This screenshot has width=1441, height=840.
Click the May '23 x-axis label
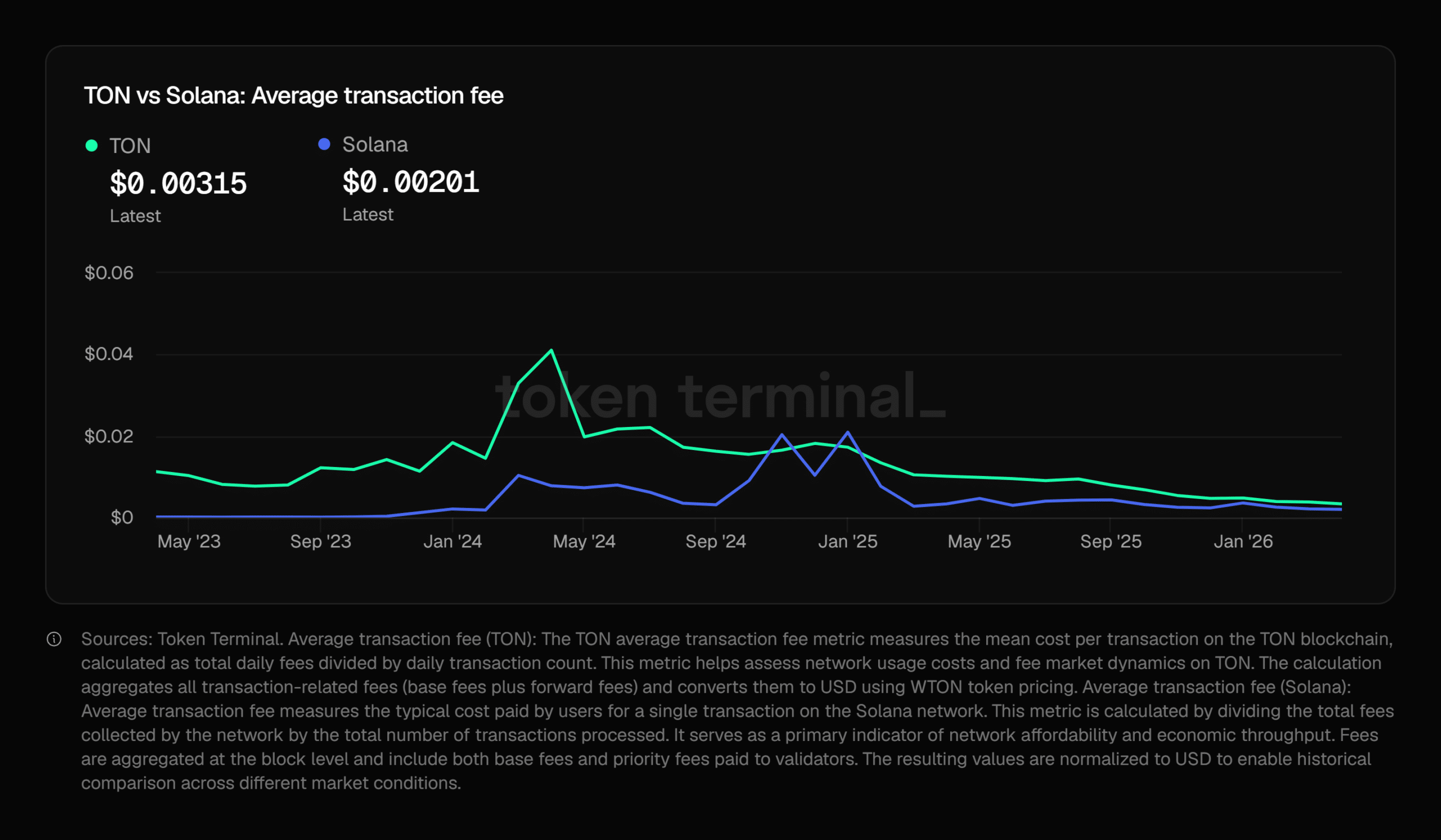[189, 541]
